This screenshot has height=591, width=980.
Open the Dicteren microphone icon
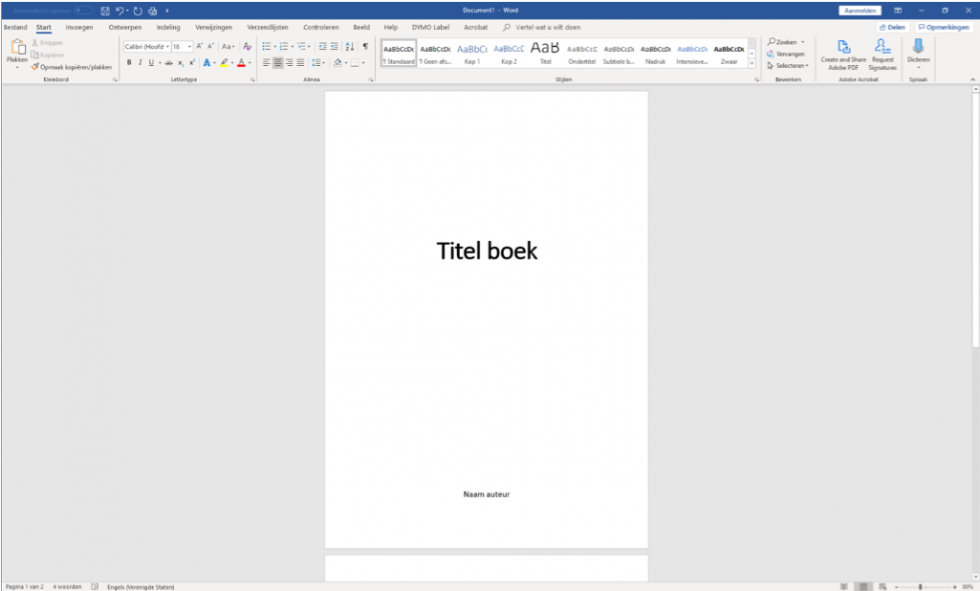pyautogui.click(x=917, y=48)
